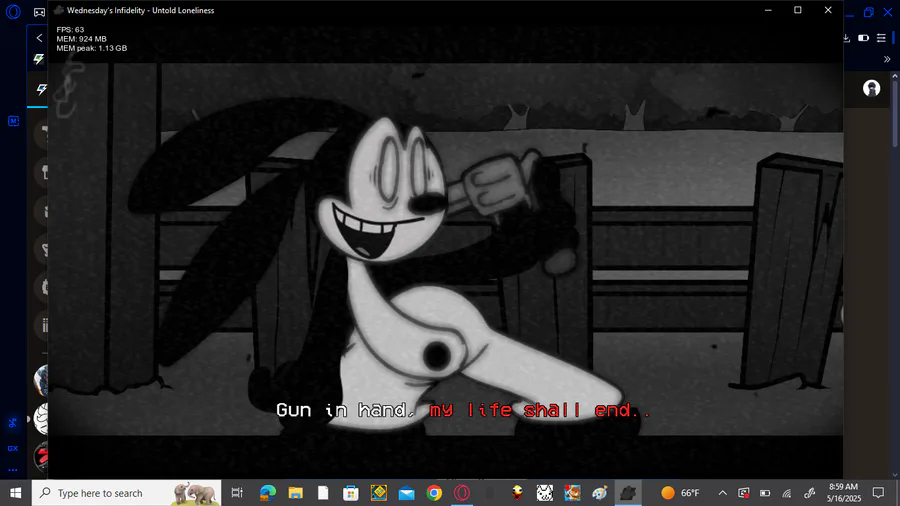The height and width of the screenshot is (506, 900).
Task: Open the 66°F weather widget
Action: pyautogui.click(x=680, y=493)
